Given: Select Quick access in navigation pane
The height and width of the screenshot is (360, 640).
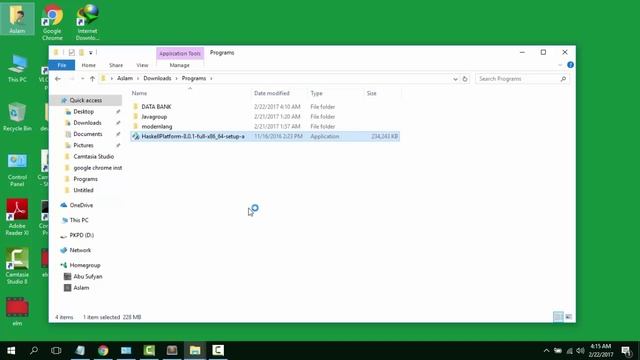Looking at the screenshot, I should click(x=86, y=100).
